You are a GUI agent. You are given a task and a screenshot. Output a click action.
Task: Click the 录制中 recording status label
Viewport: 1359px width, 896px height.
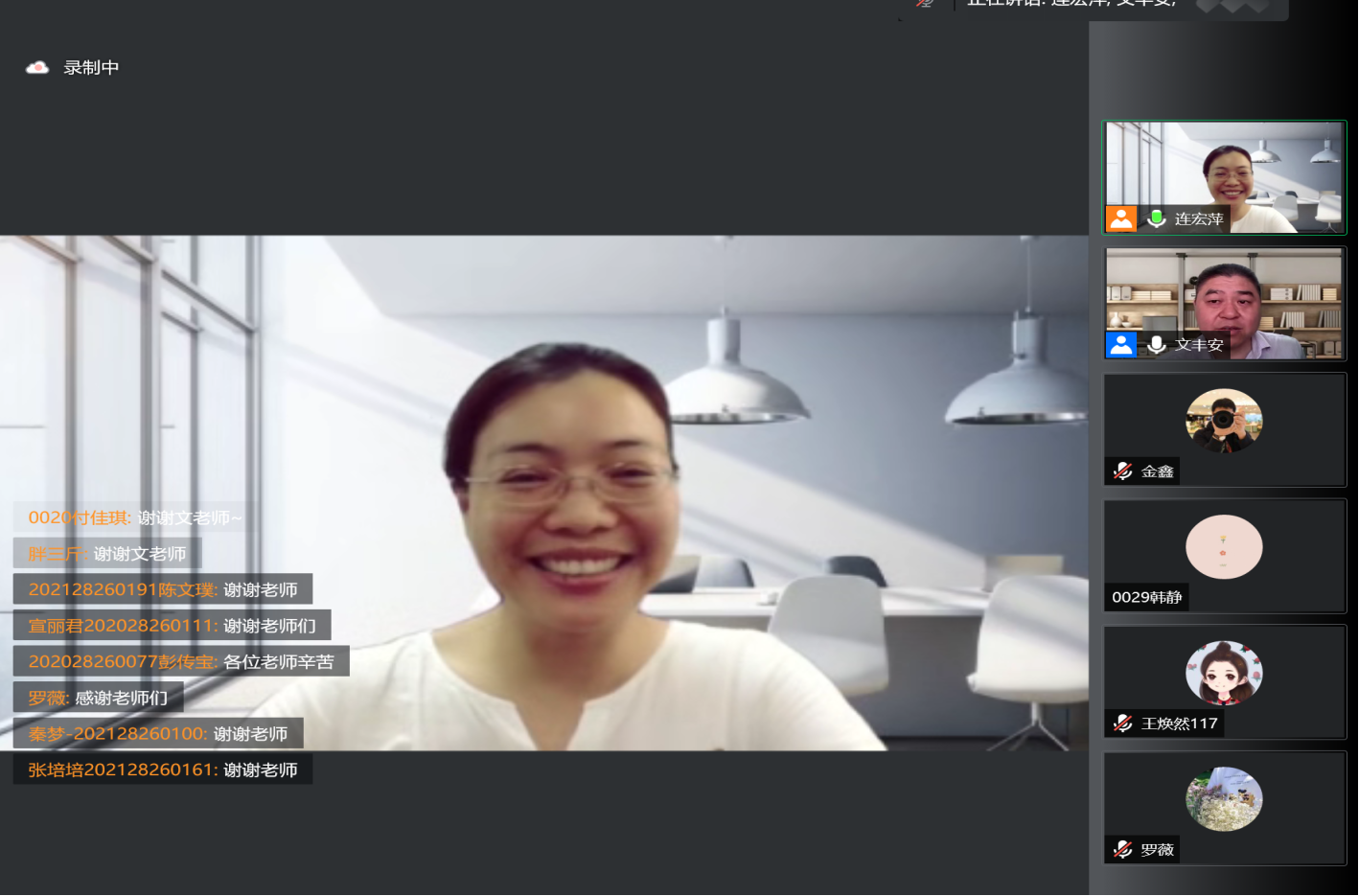(x=91, y=67)
